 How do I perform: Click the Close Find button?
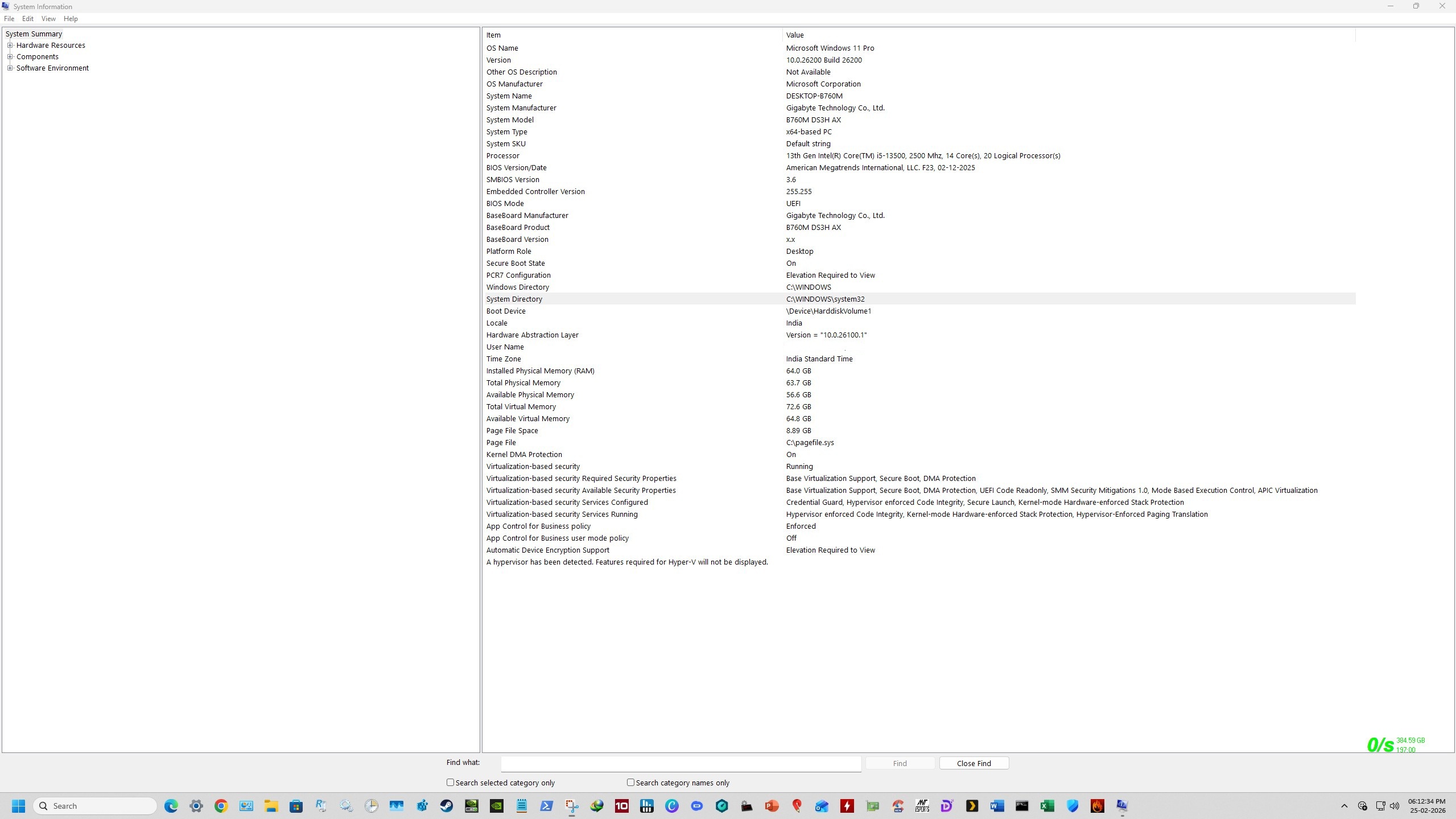pos(974,763)
